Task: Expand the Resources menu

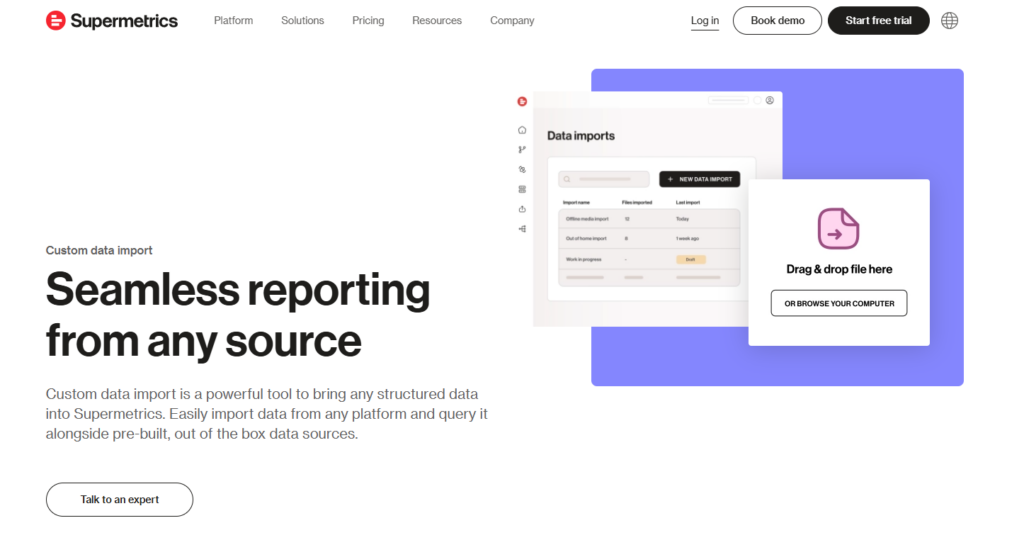Action: (x=437, y=21)
